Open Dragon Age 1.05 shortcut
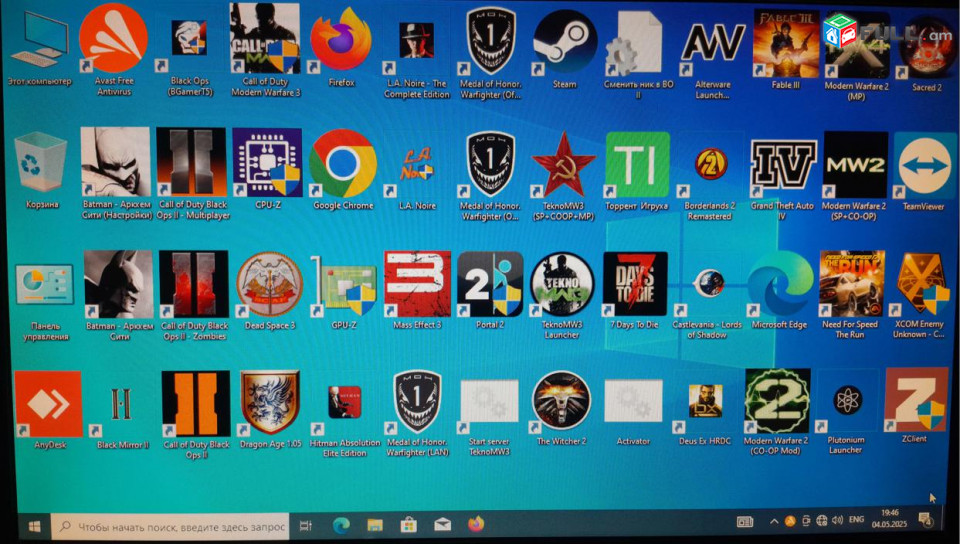Viewport: 960px width, 544px height. [270, 403]
